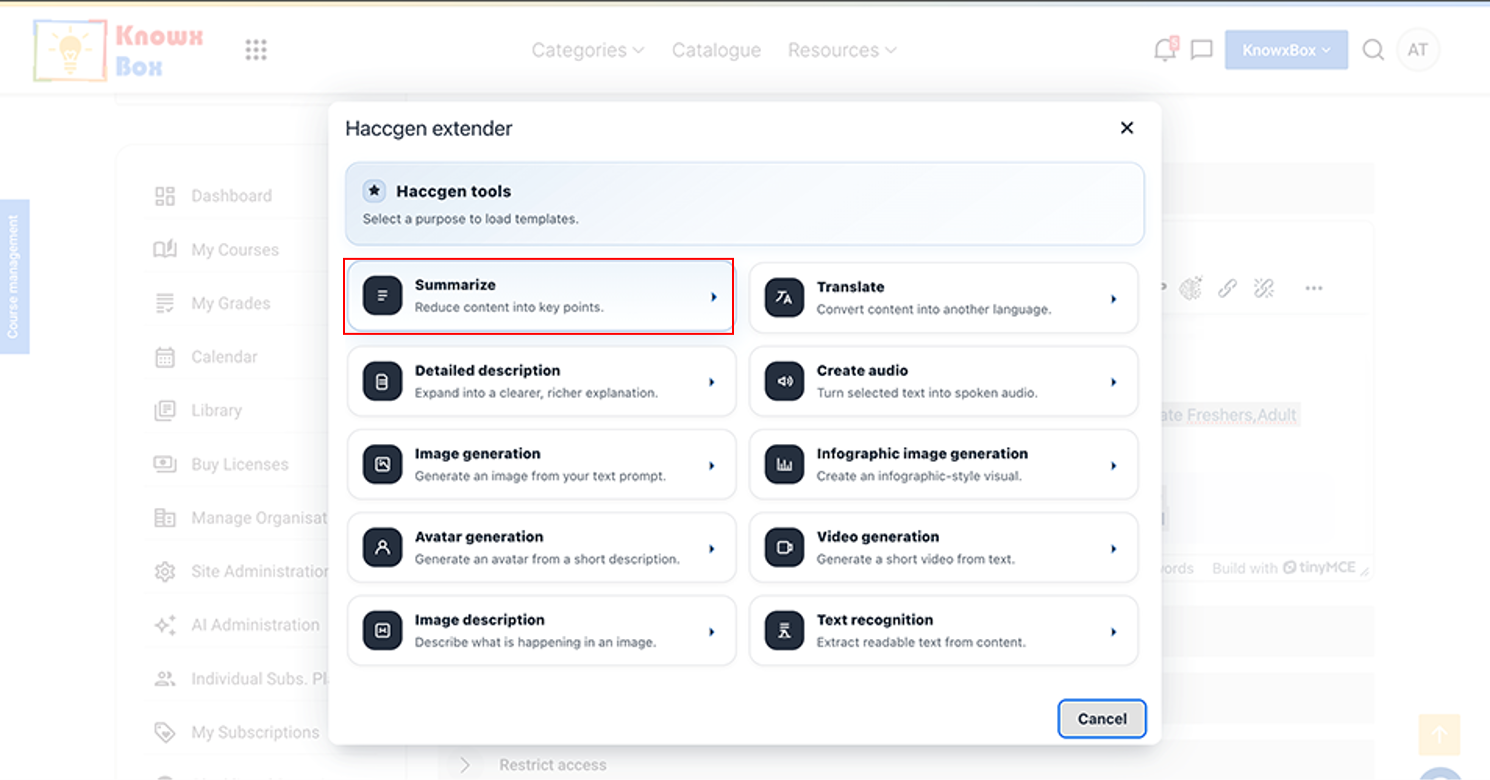The width and height of the screenshot is (1490, 780).
Task: Expand the Image description arrow
Action: pos(711,631)
